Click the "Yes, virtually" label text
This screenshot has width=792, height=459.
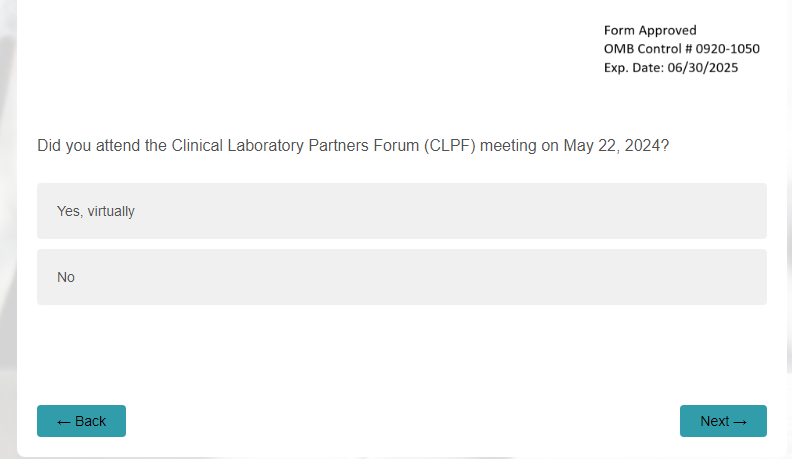(96, 211)
